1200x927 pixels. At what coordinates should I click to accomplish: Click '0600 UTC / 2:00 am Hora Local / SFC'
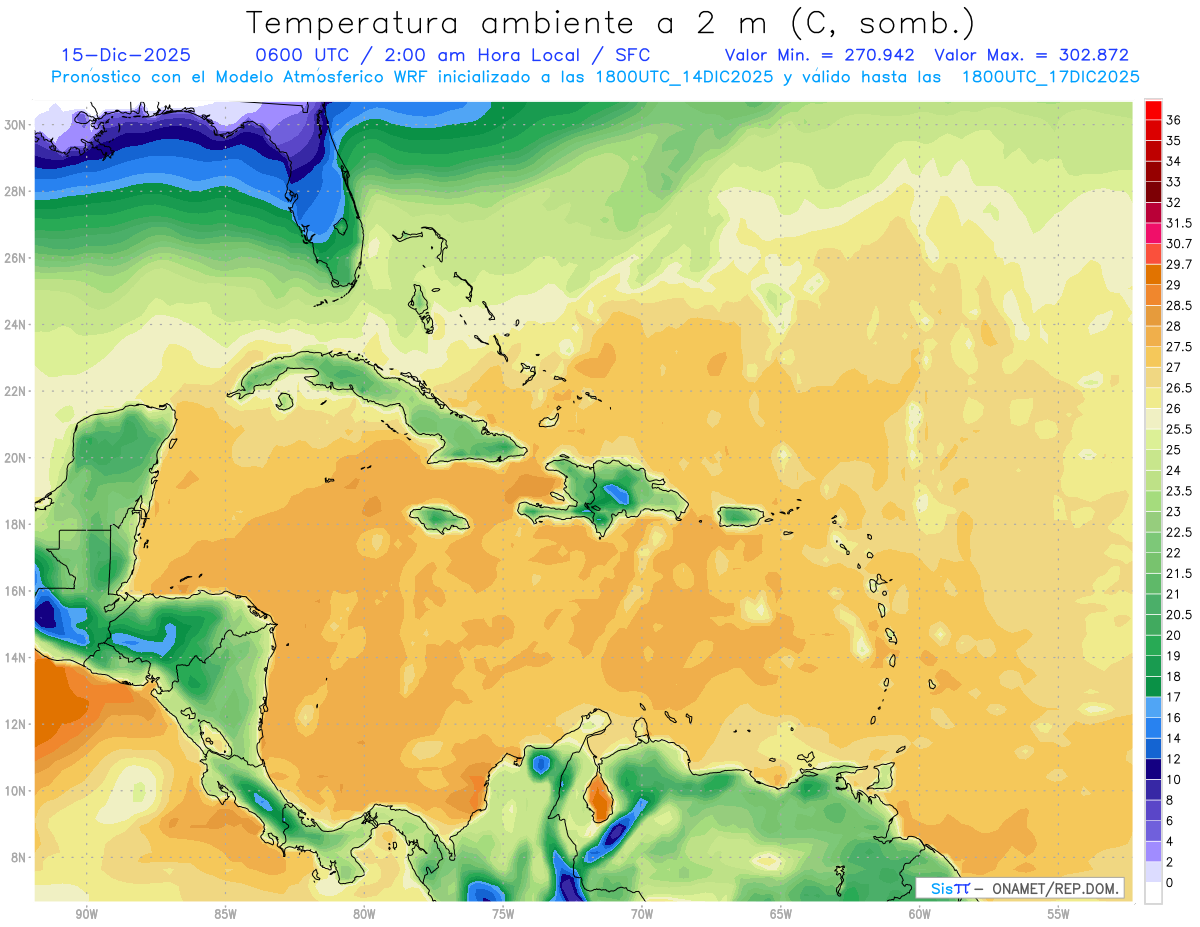tap(453, 55)
